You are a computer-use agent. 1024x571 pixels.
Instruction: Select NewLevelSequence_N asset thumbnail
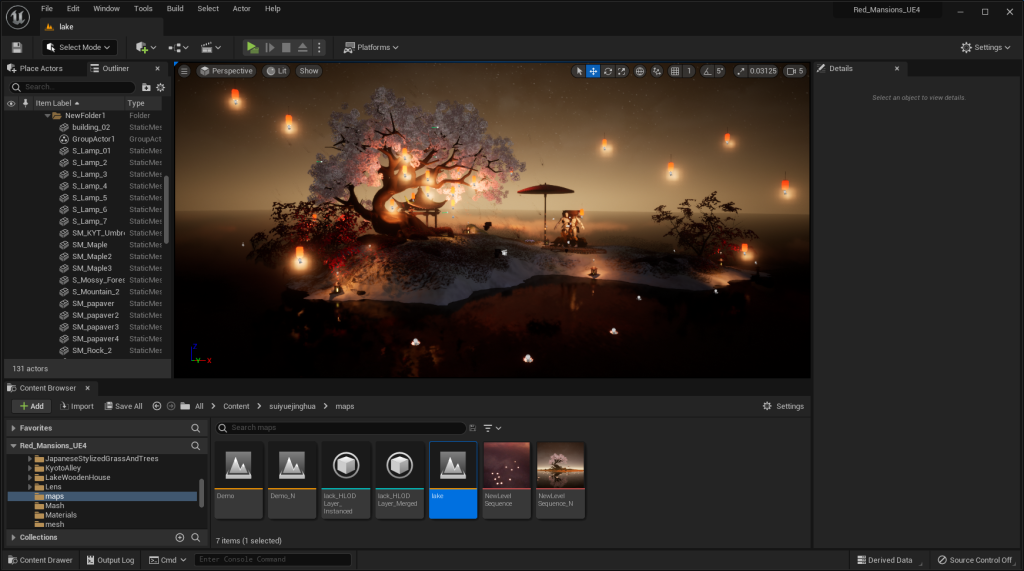click(x=560, y=480)
